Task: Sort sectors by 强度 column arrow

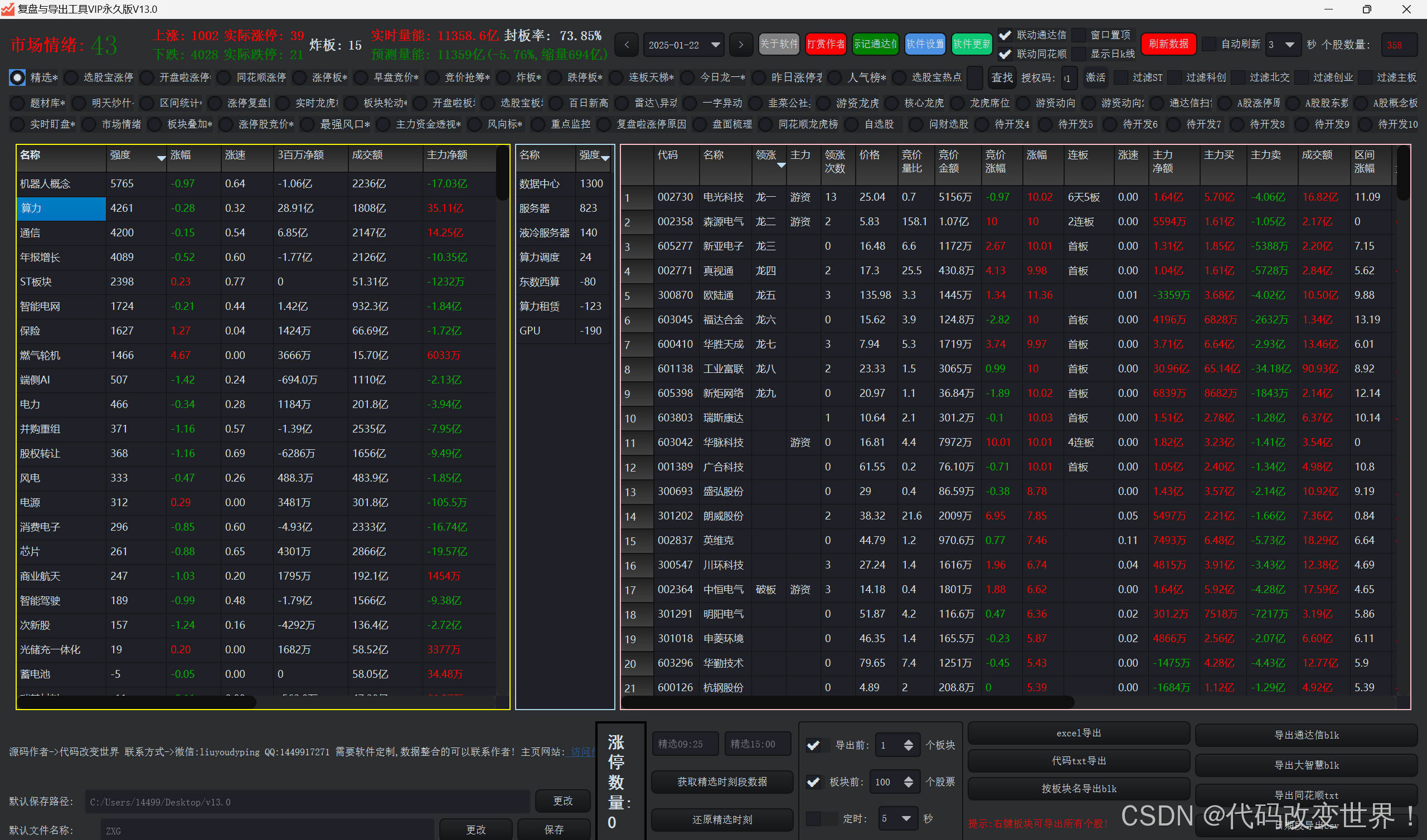Action: pyautogui.click(x=162, y=158)
